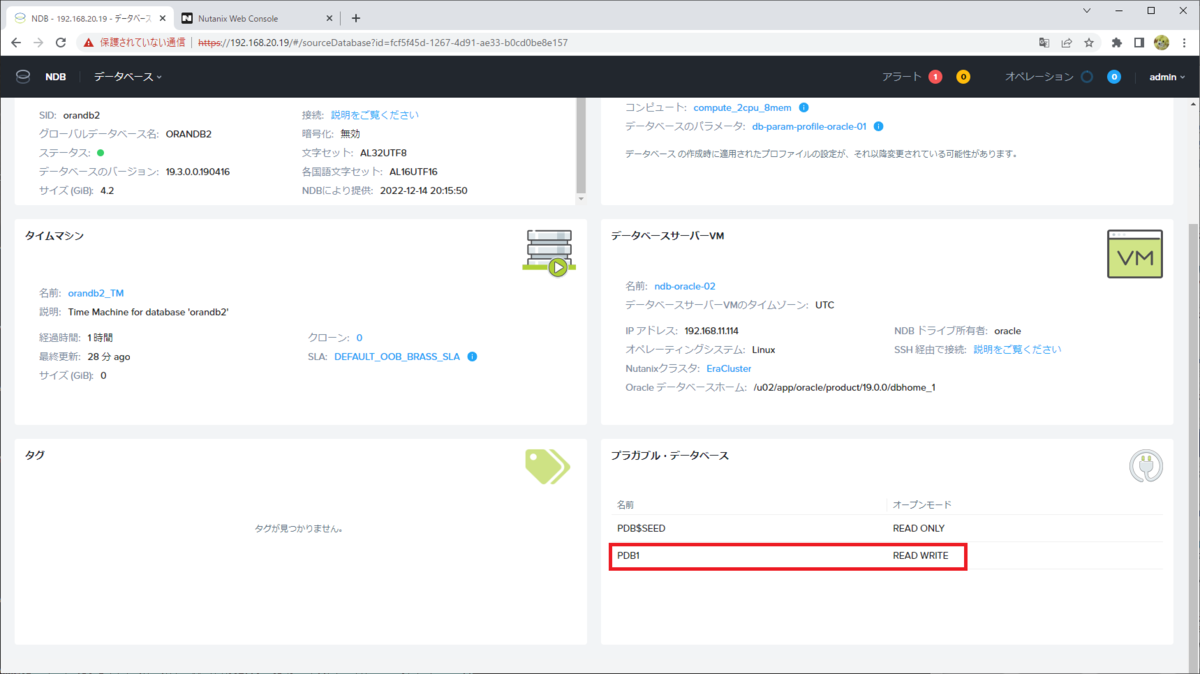This screenshot has height=674, width=1200.
Task: Click the operations in-progress circle icon
Action: click(1086, 77)
